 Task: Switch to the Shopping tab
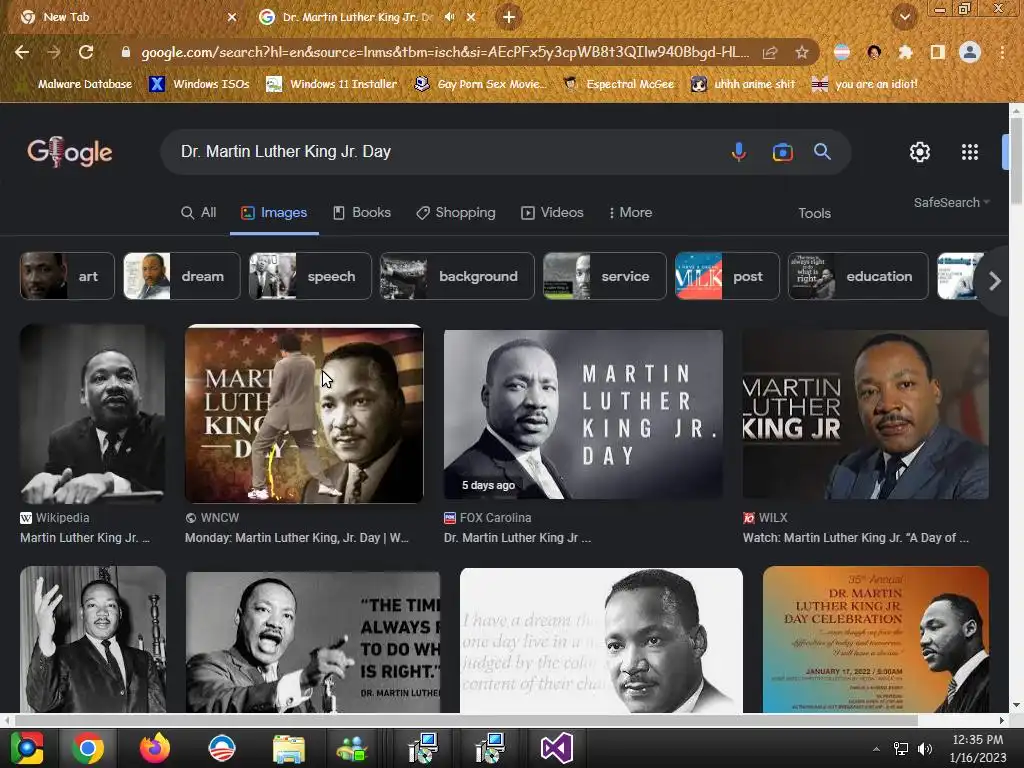coord(456,212)
